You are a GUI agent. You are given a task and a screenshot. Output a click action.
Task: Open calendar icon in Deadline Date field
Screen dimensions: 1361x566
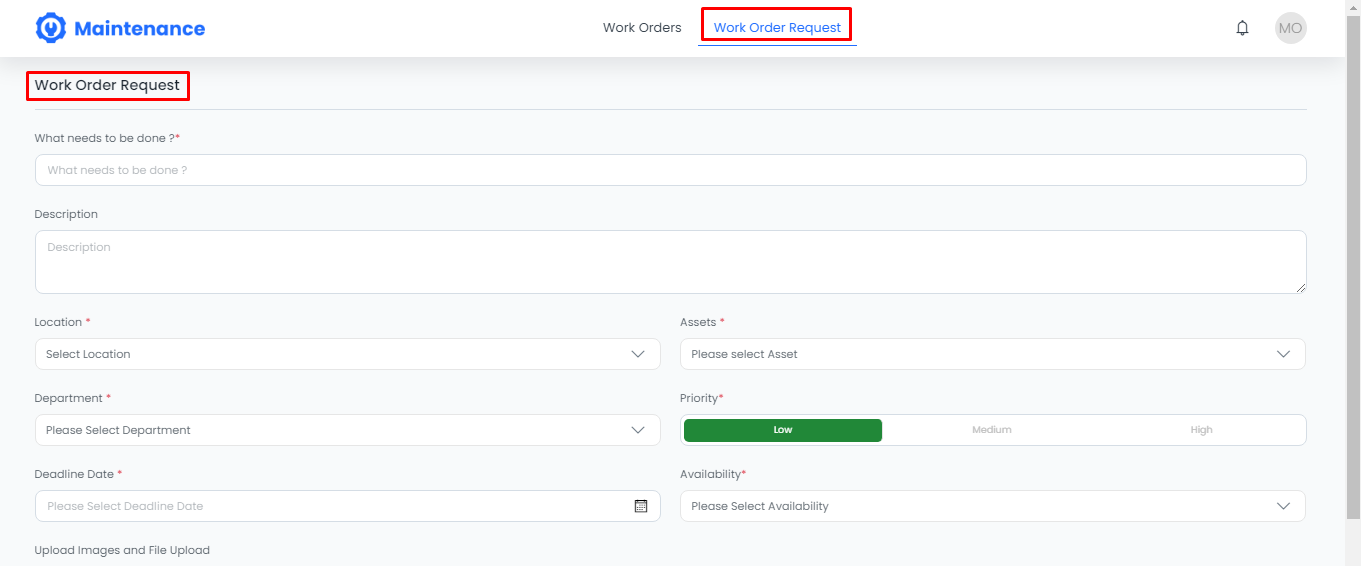coord(641,506)
